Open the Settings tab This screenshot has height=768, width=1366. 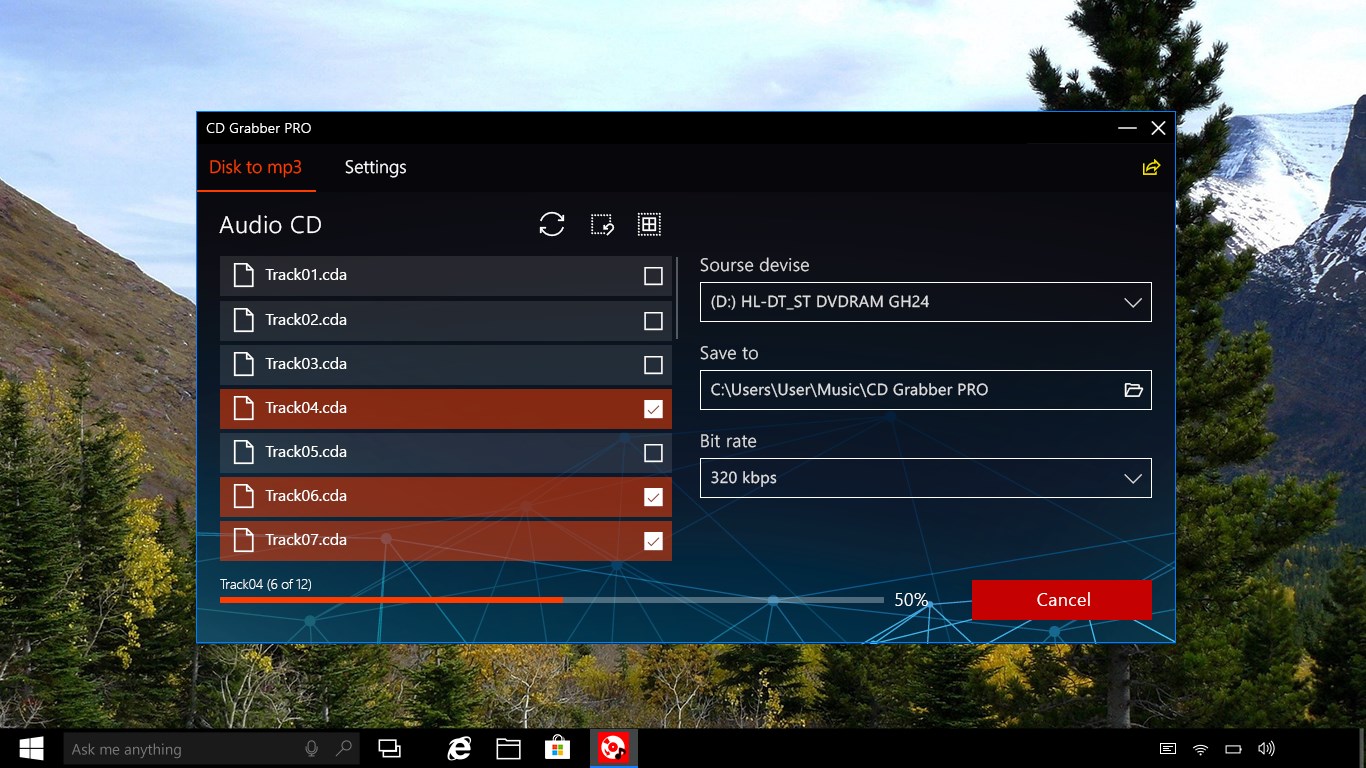376,167
